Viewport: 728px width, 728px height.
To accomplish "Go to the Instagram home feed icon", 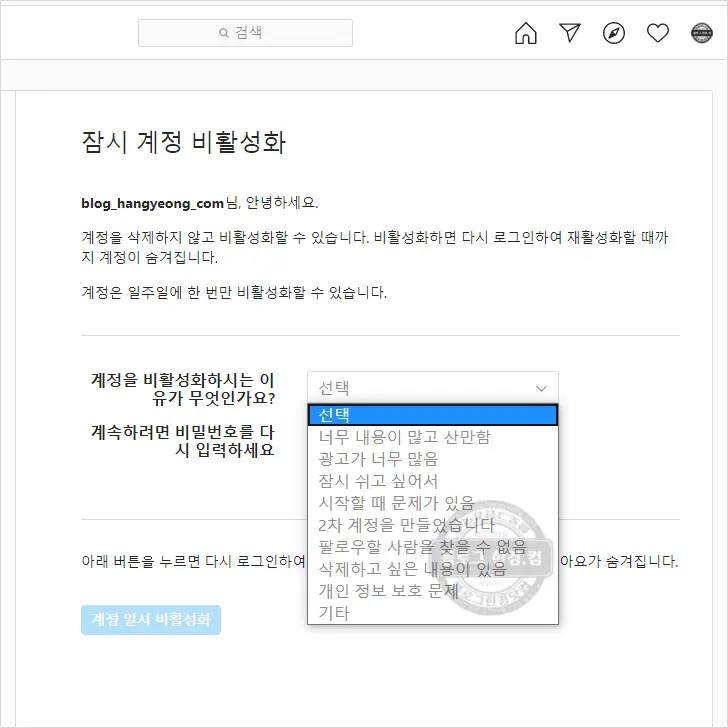I will (x=526, y=33).
